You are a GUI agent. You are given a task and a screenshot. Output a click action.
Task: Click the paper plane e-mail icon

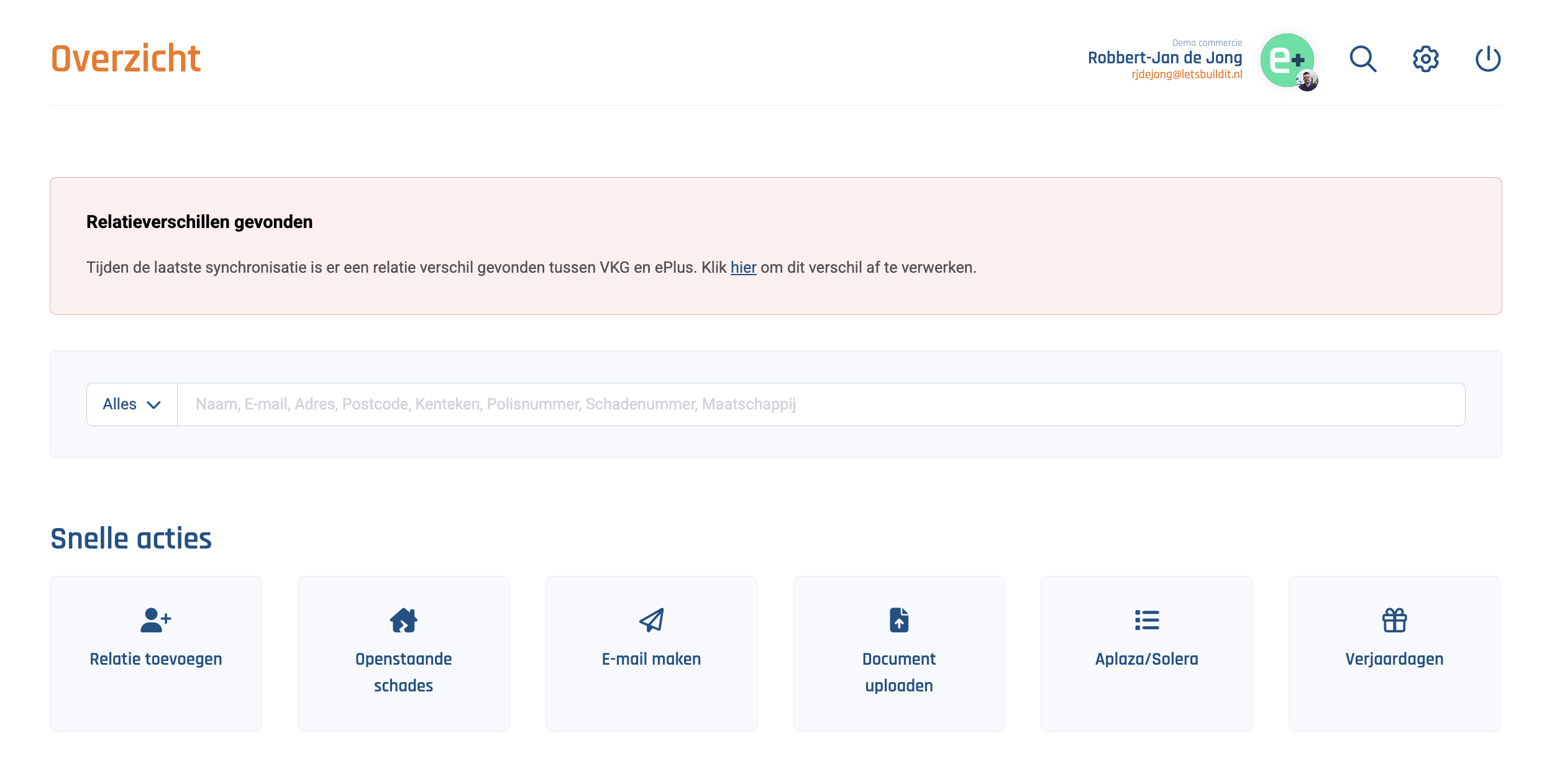[x=651, y=619]
